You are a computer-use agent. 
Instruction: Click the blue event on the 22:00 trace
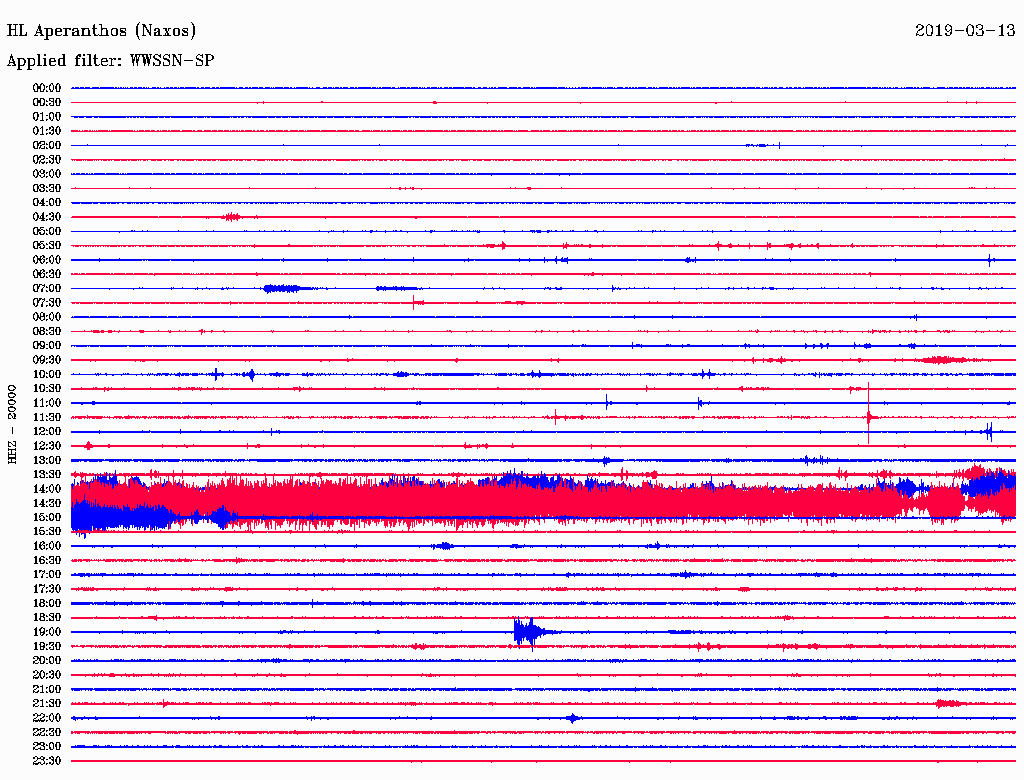coord(573,718)
